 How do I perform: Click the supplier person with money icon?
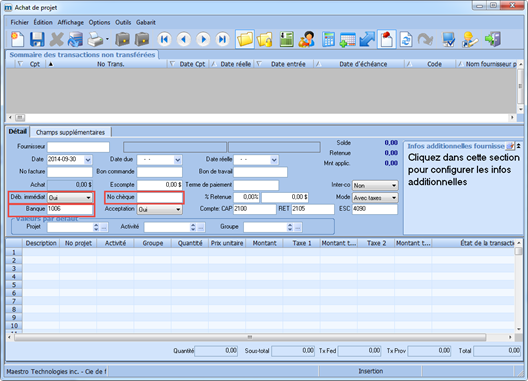[306, 39]
